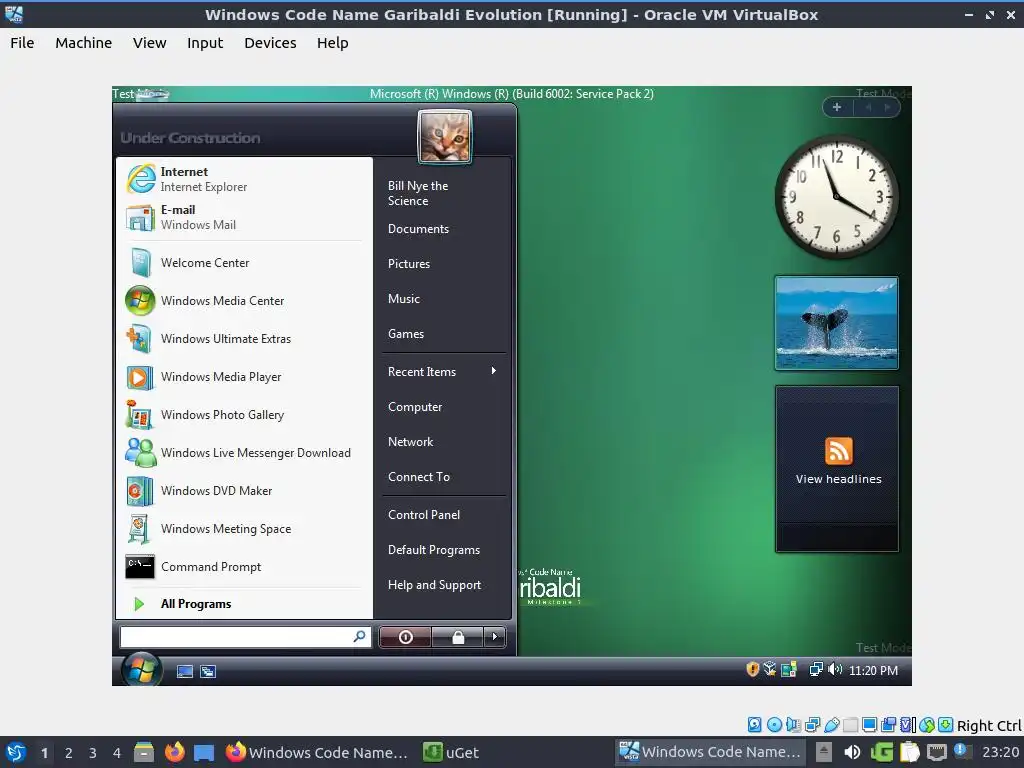This screenshot has height=768, width=1024.
Task: Click the VirtualBox Guest Additions tray icon
Action: pos(770,669)
